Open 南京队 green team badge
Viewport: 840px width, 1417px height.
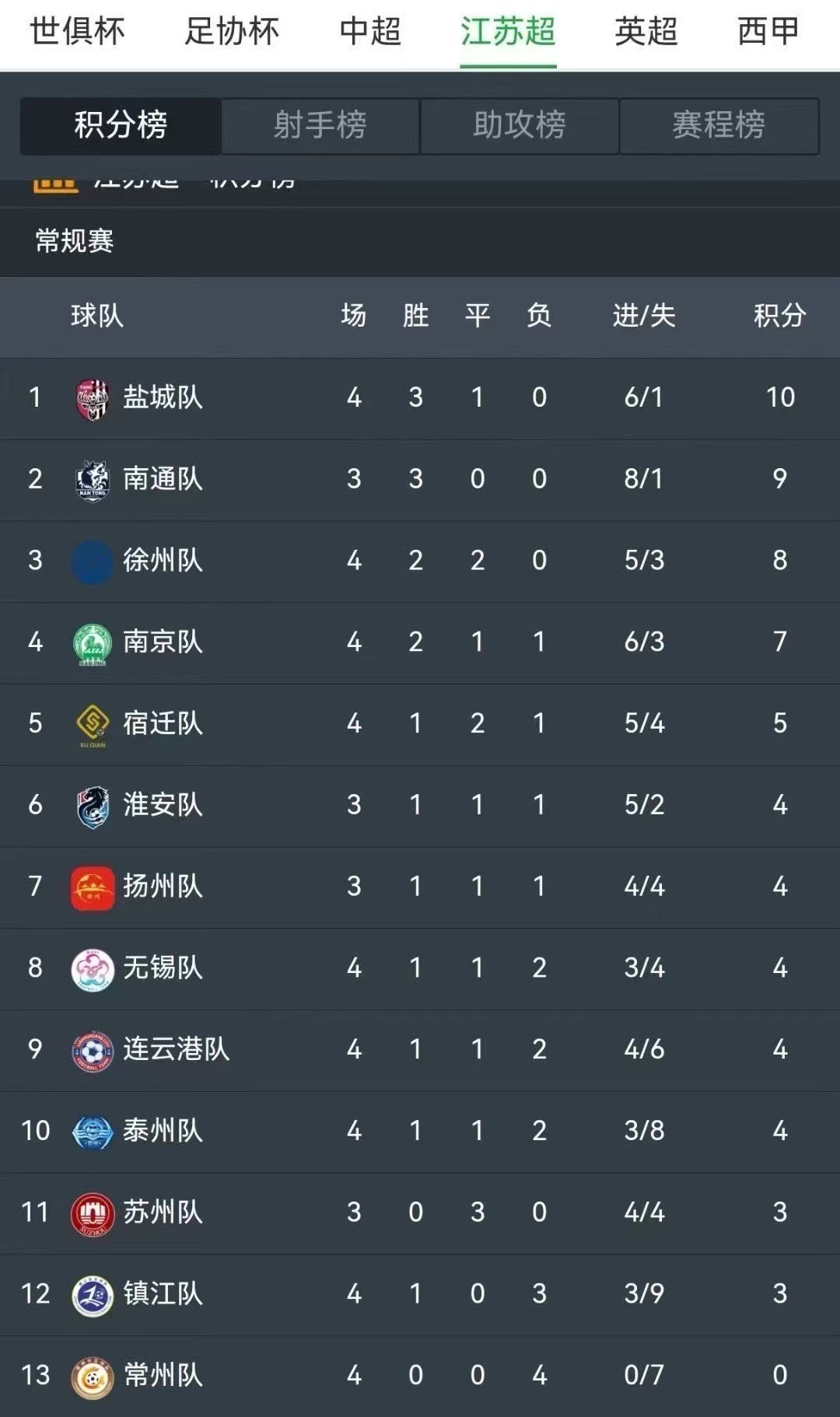tap(92, 644)
